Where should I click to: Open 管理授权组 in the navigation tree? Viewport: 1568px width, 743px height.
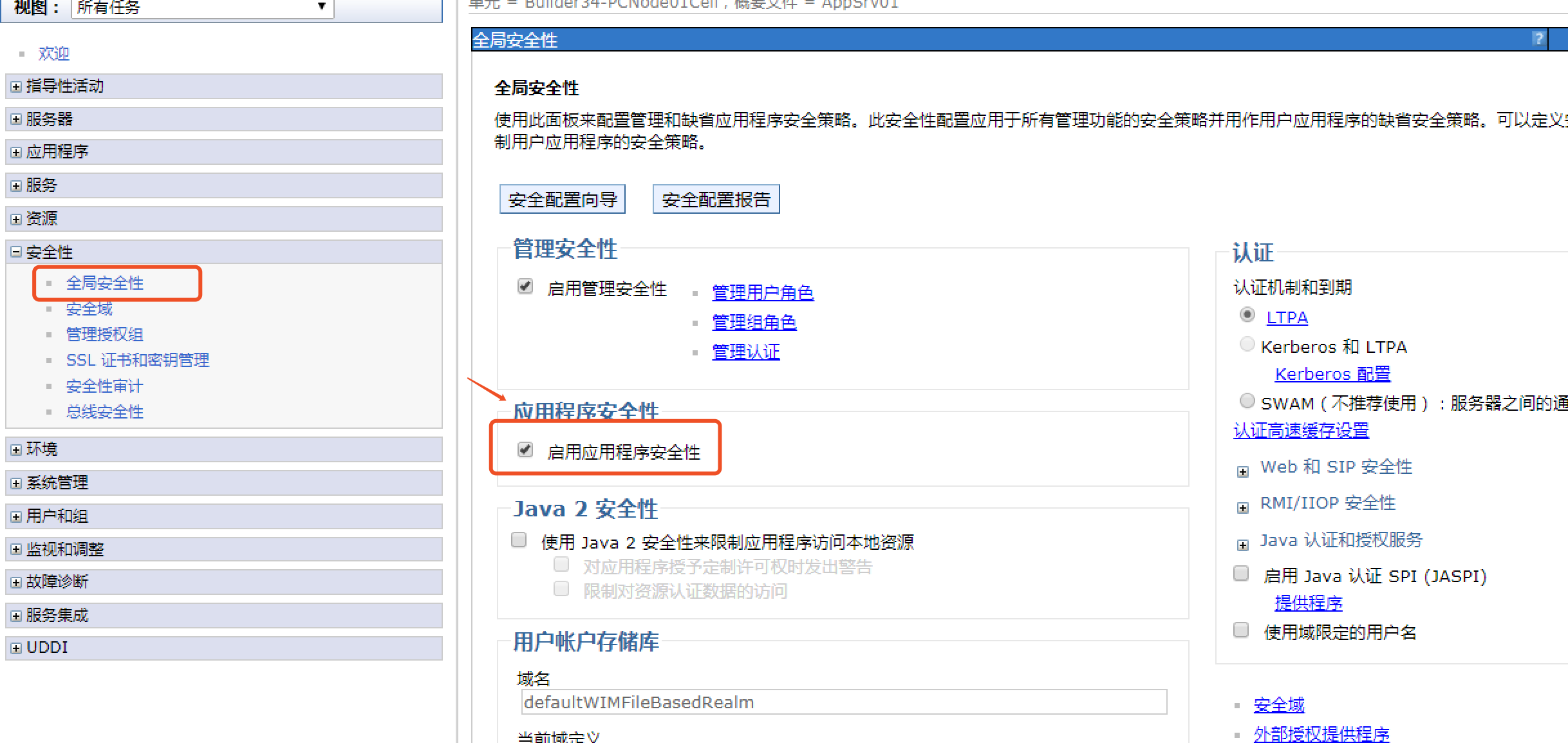point(105,335)
